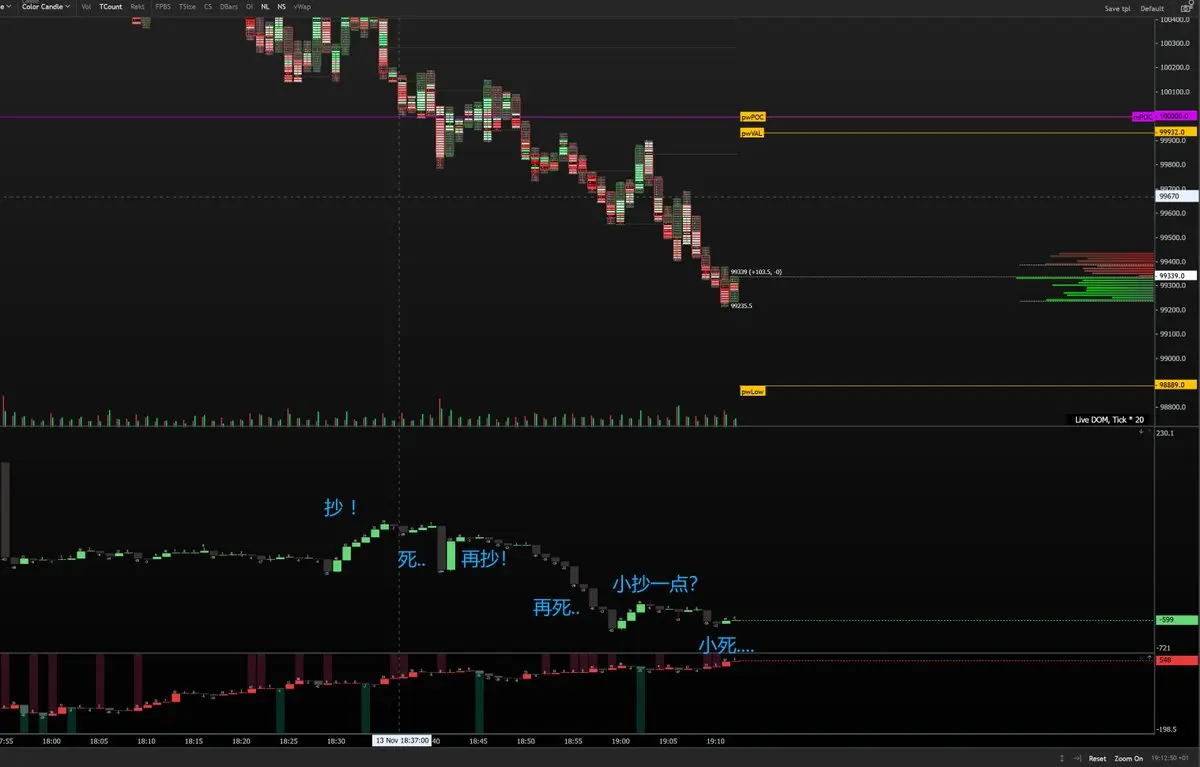Open the Color Candle style dropdown
This screenshot has width=1200, height=767.
46,6
